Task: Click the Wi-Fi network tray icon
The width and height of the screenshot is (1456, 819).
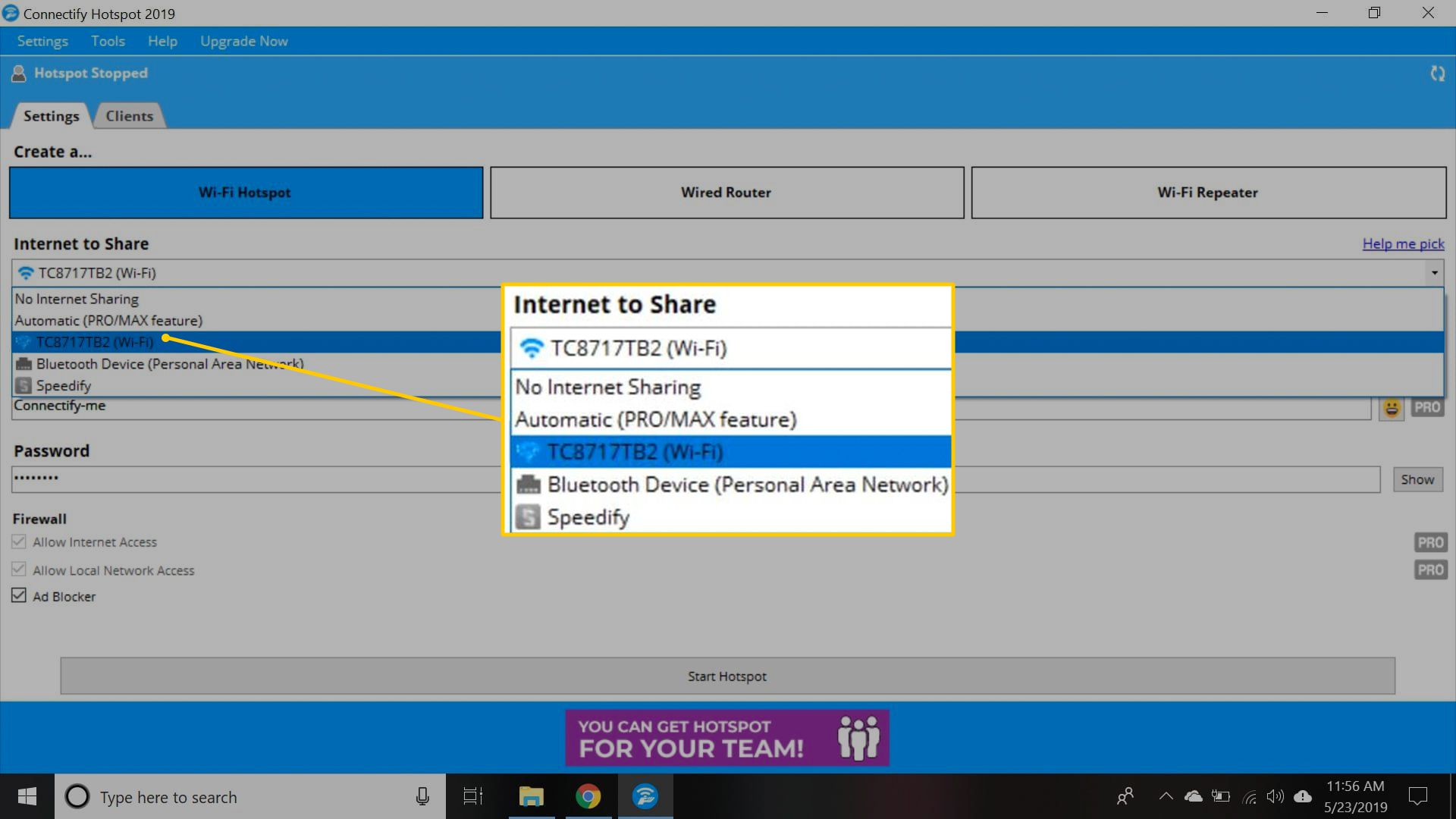Action: [1249, 796]
